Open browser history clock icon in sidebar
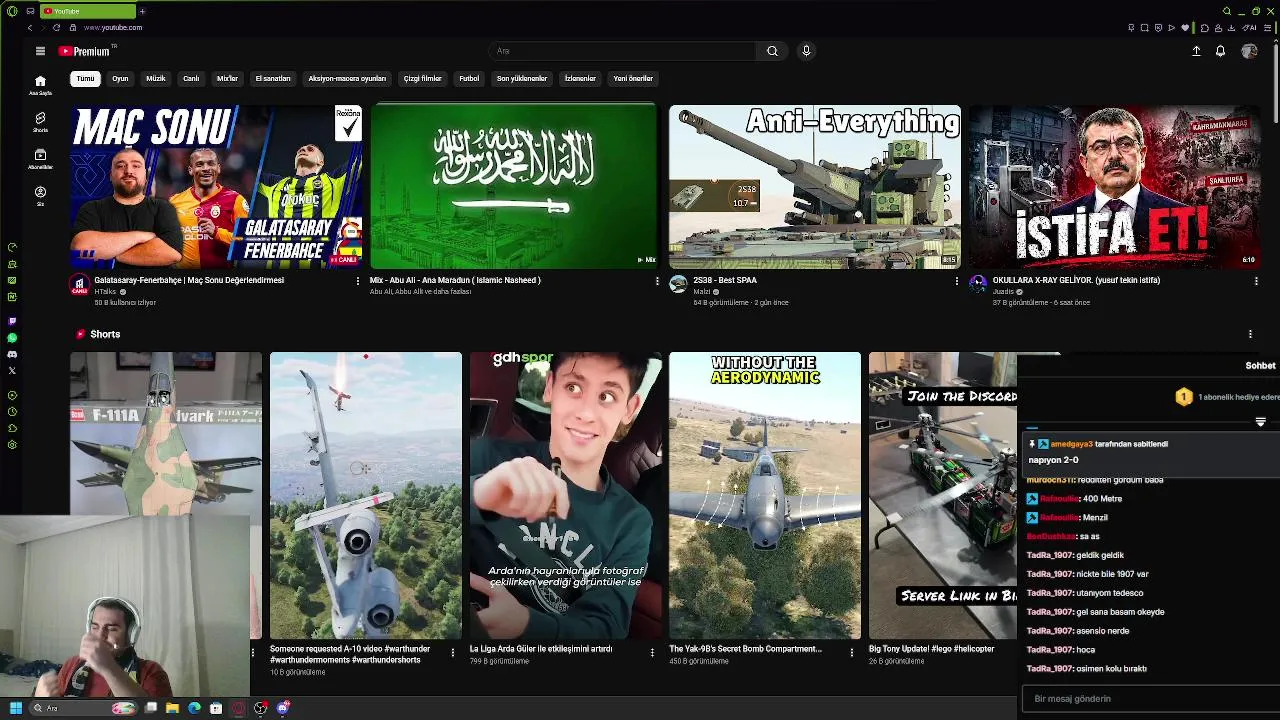 coord(12,411)
